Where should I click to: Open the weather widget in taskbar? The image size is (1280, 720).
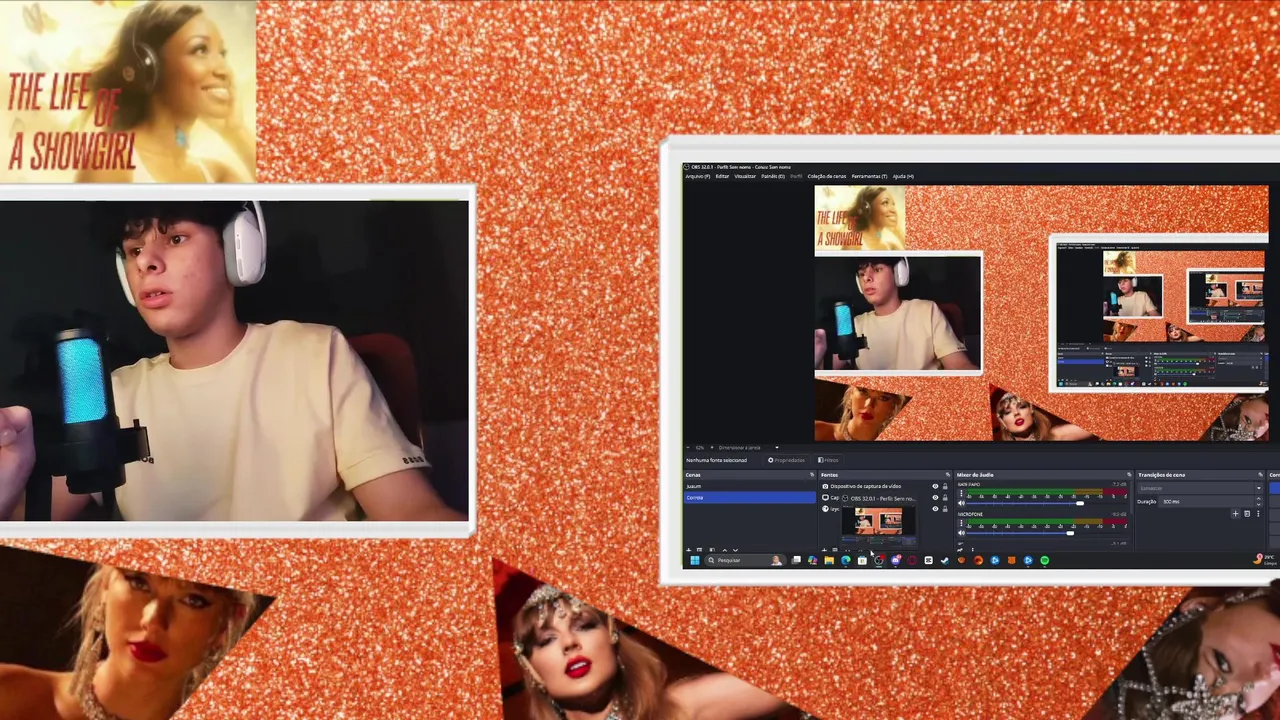coord(1264,560)
